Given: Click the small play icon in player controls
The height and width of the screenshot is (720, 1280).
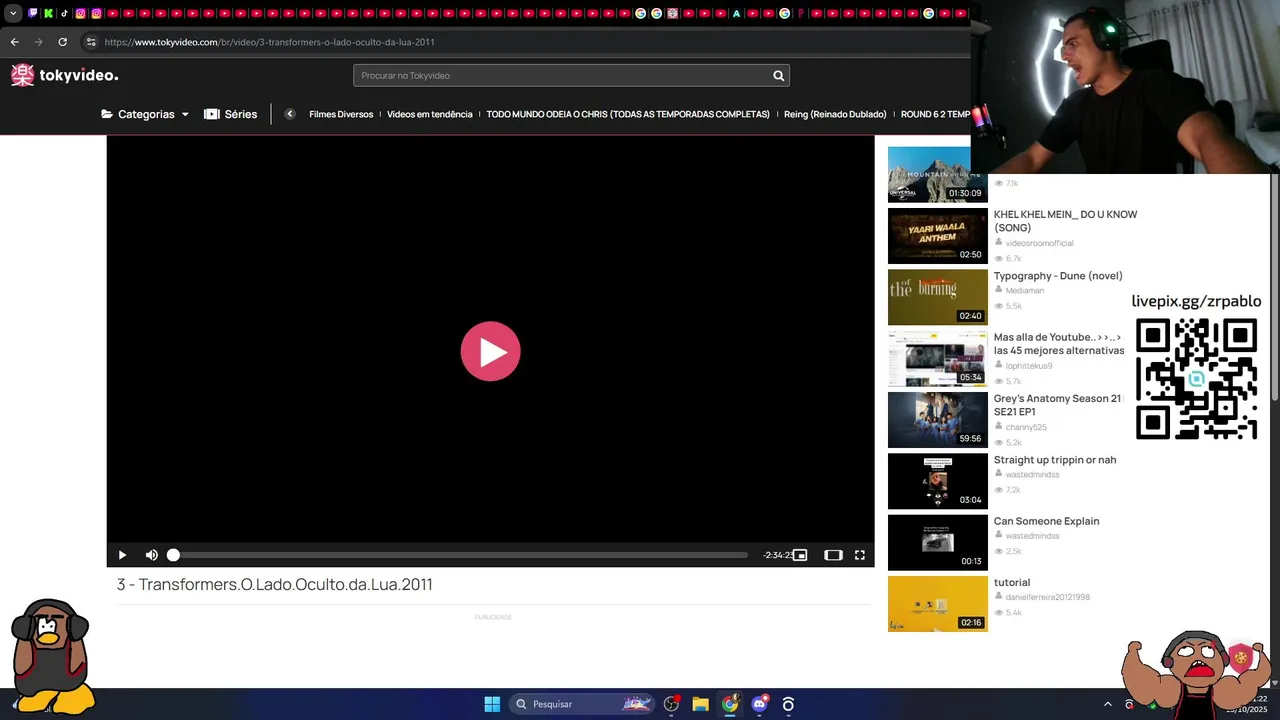Looking at the screenshot, I should (x=122, y=555).
